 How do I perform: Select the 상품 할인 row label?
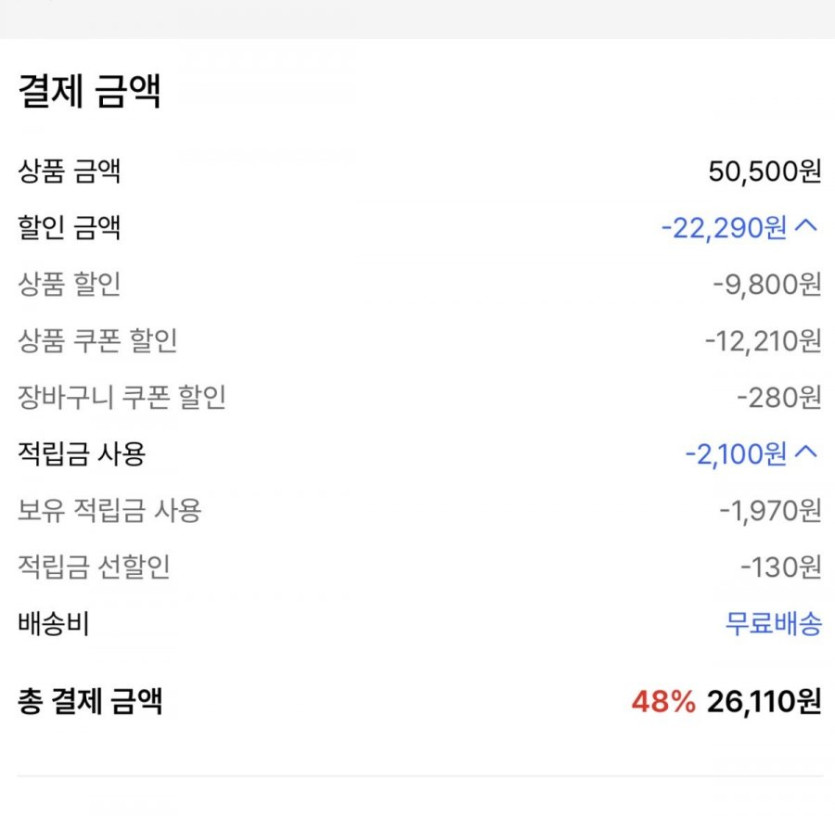(69, 284)
